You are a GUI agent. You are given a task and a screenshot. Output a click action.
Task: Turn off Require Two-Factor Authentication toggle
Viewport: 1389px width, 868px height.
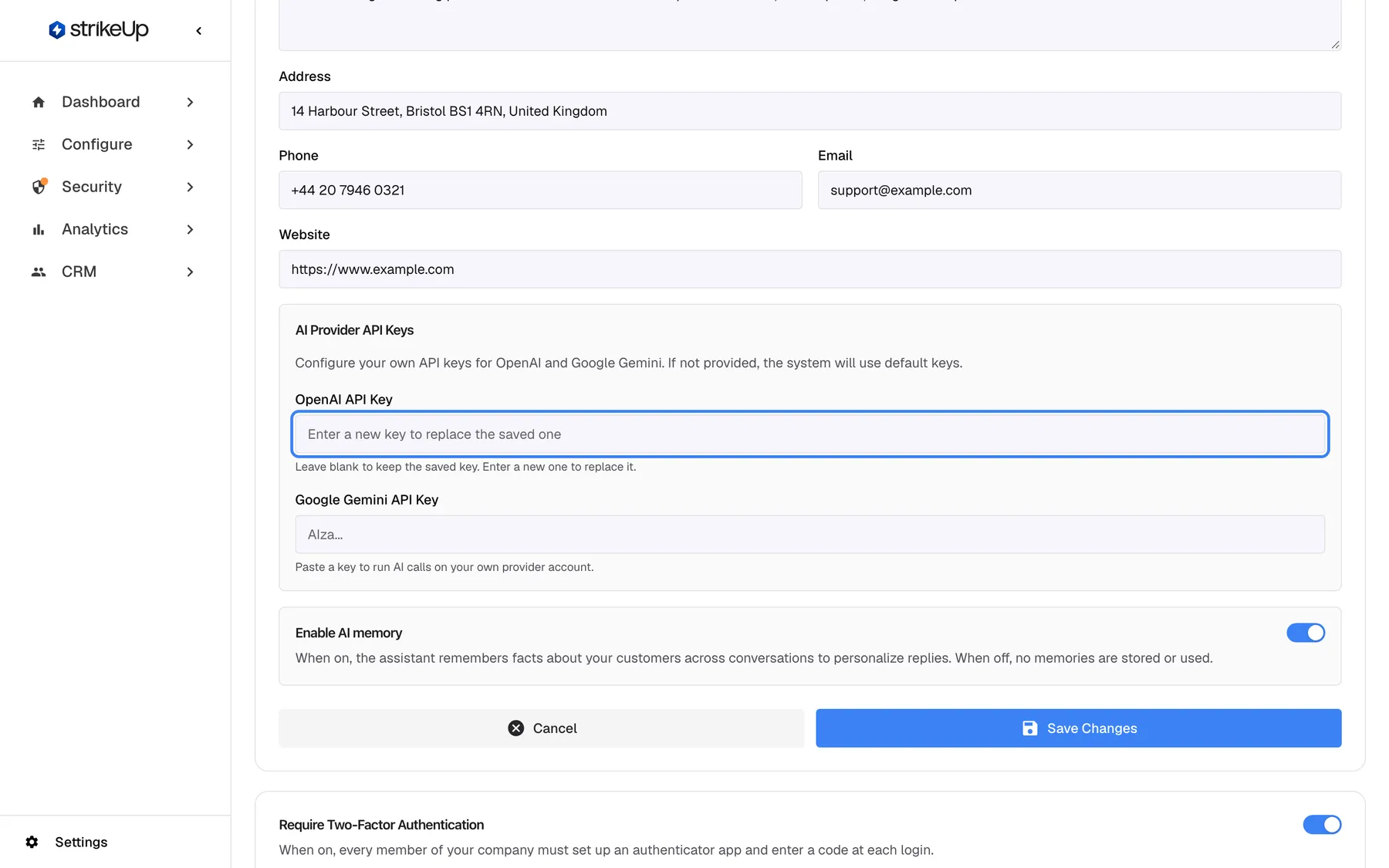(x=1322, y=825)
